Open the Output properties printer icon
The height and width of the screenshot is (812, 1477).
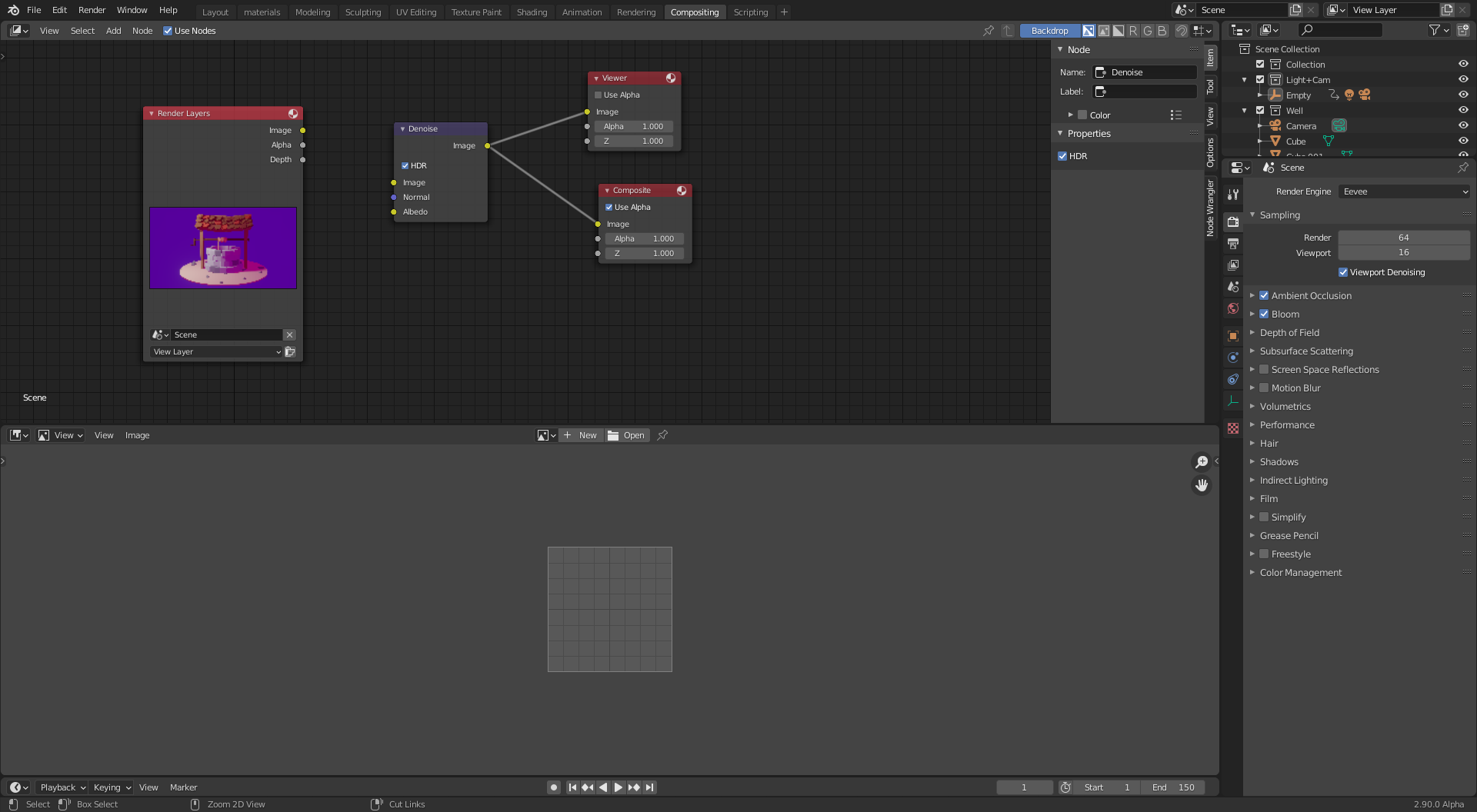click(x=1233, y=244)
